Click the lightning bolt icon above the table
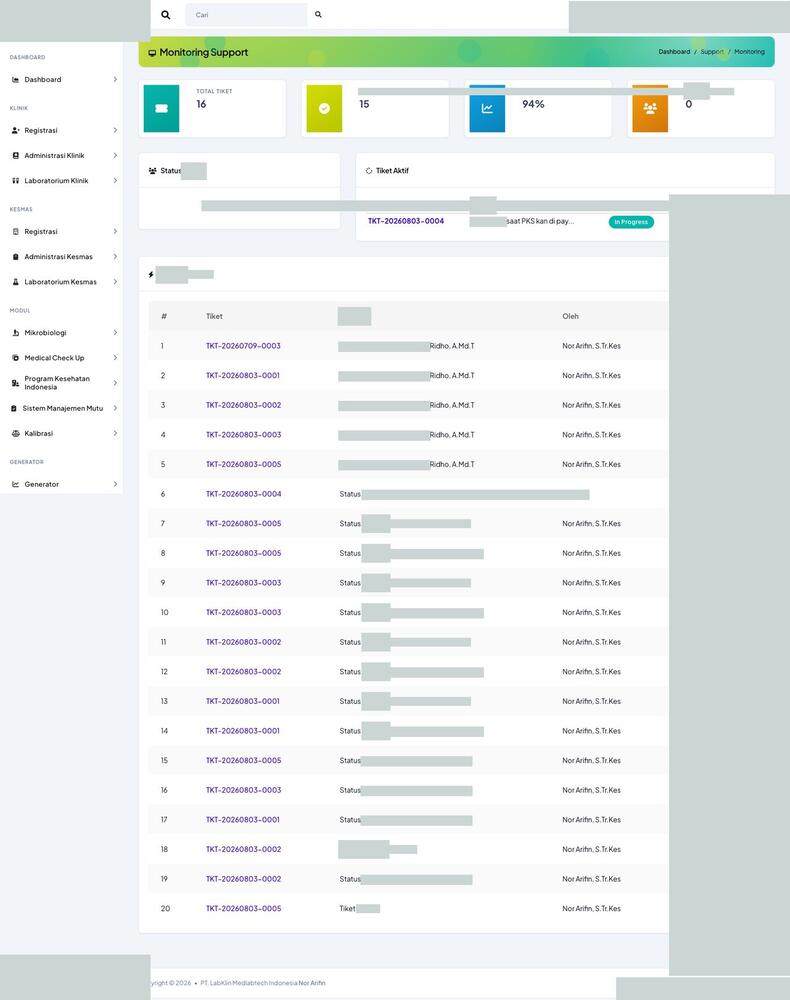The width and height of the screenshot is (790, 1000). tap(151, 275)
